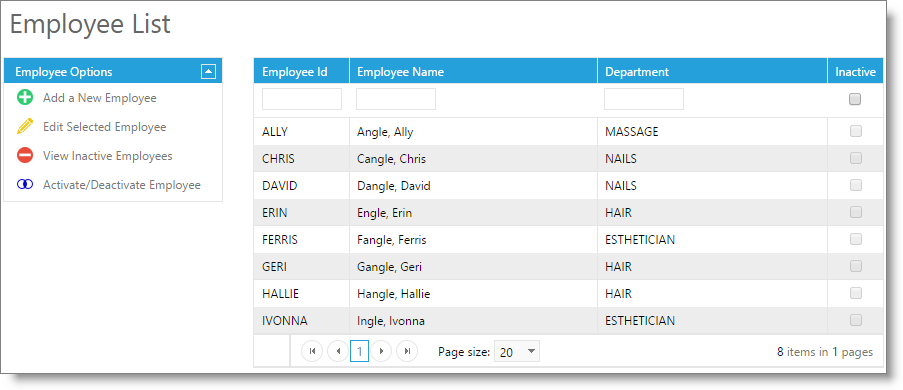This screenshot has width=903, height=390.
Task: Click the name Hangle, Hallie
Action: (393, 294)
